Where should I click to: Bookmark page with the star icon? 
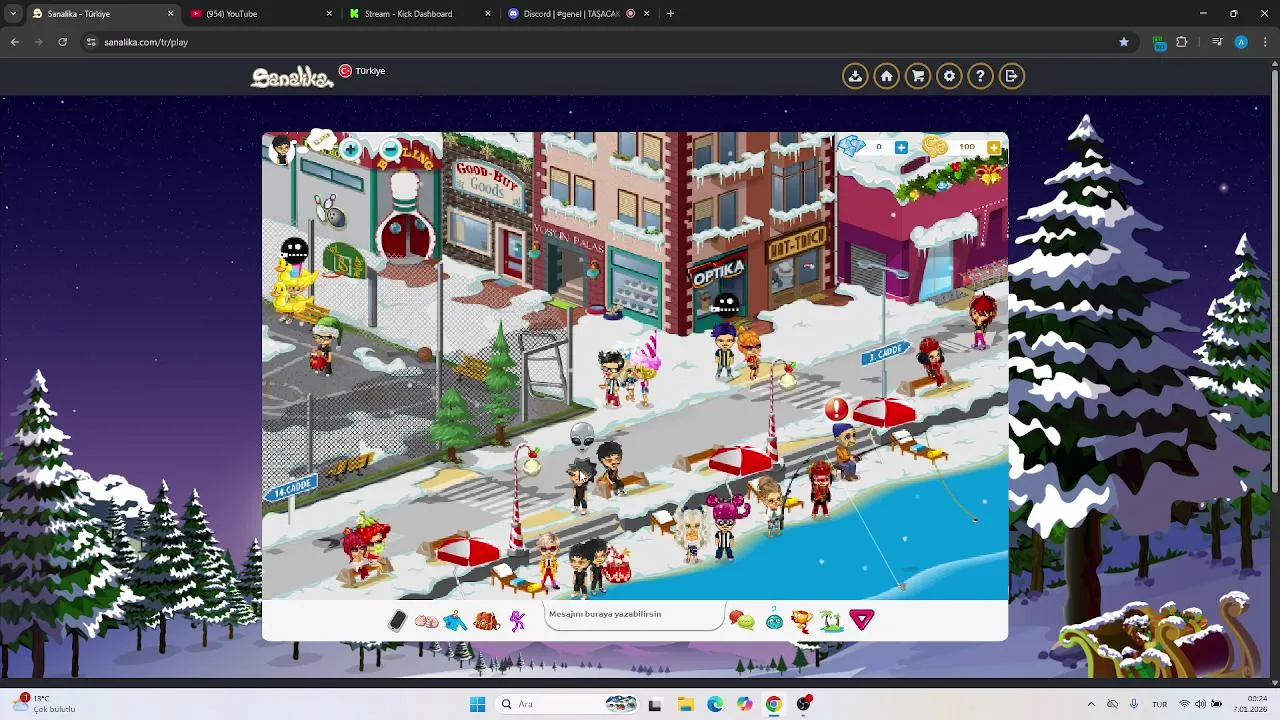[1124, 42]
